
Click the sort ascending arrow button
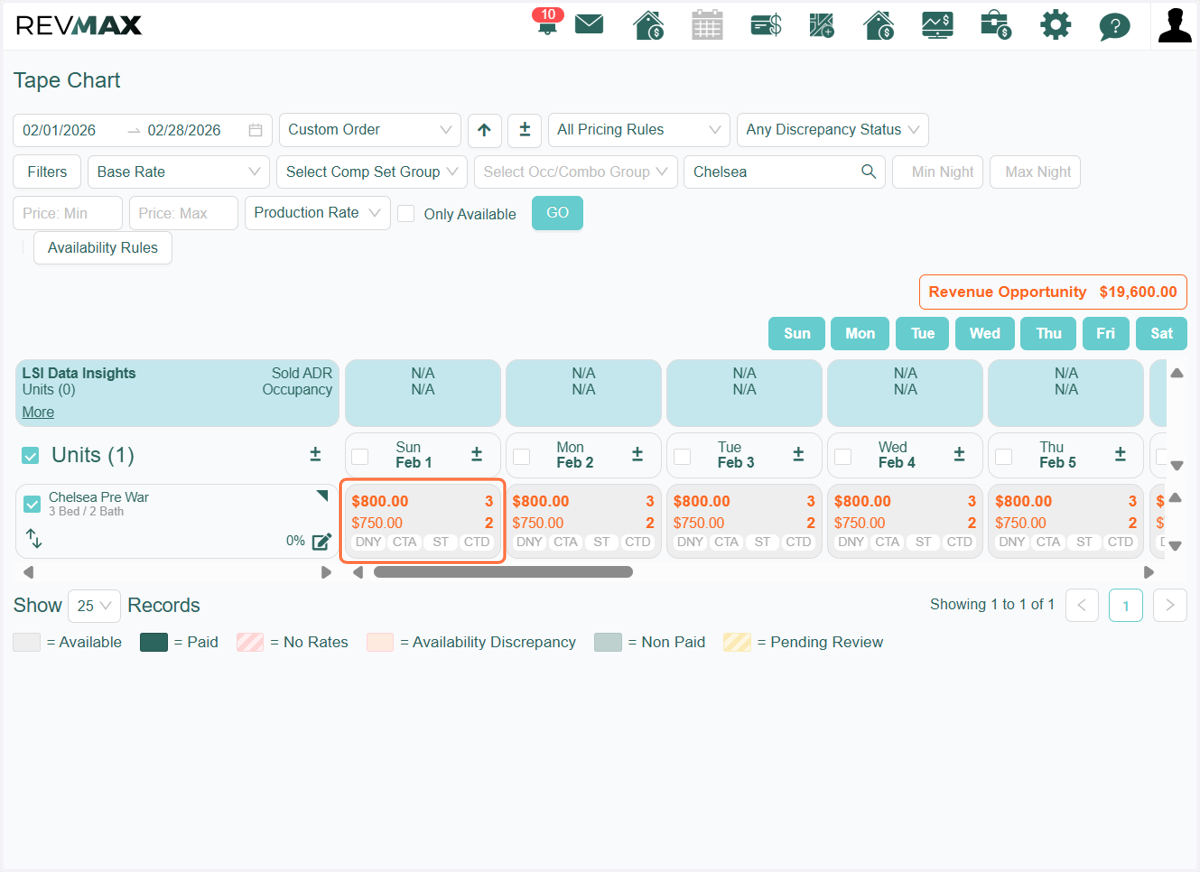coord(484,130)
